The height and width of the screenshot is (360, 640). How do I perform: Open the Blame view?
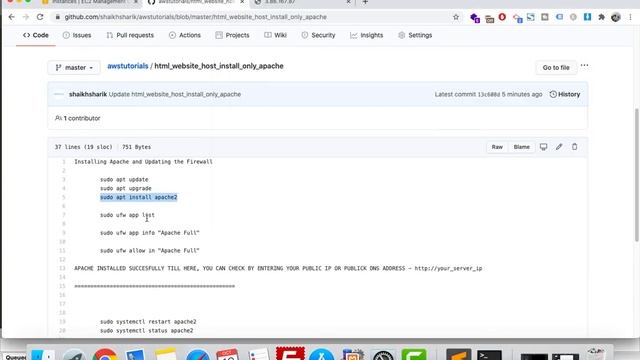pos(522,147)
